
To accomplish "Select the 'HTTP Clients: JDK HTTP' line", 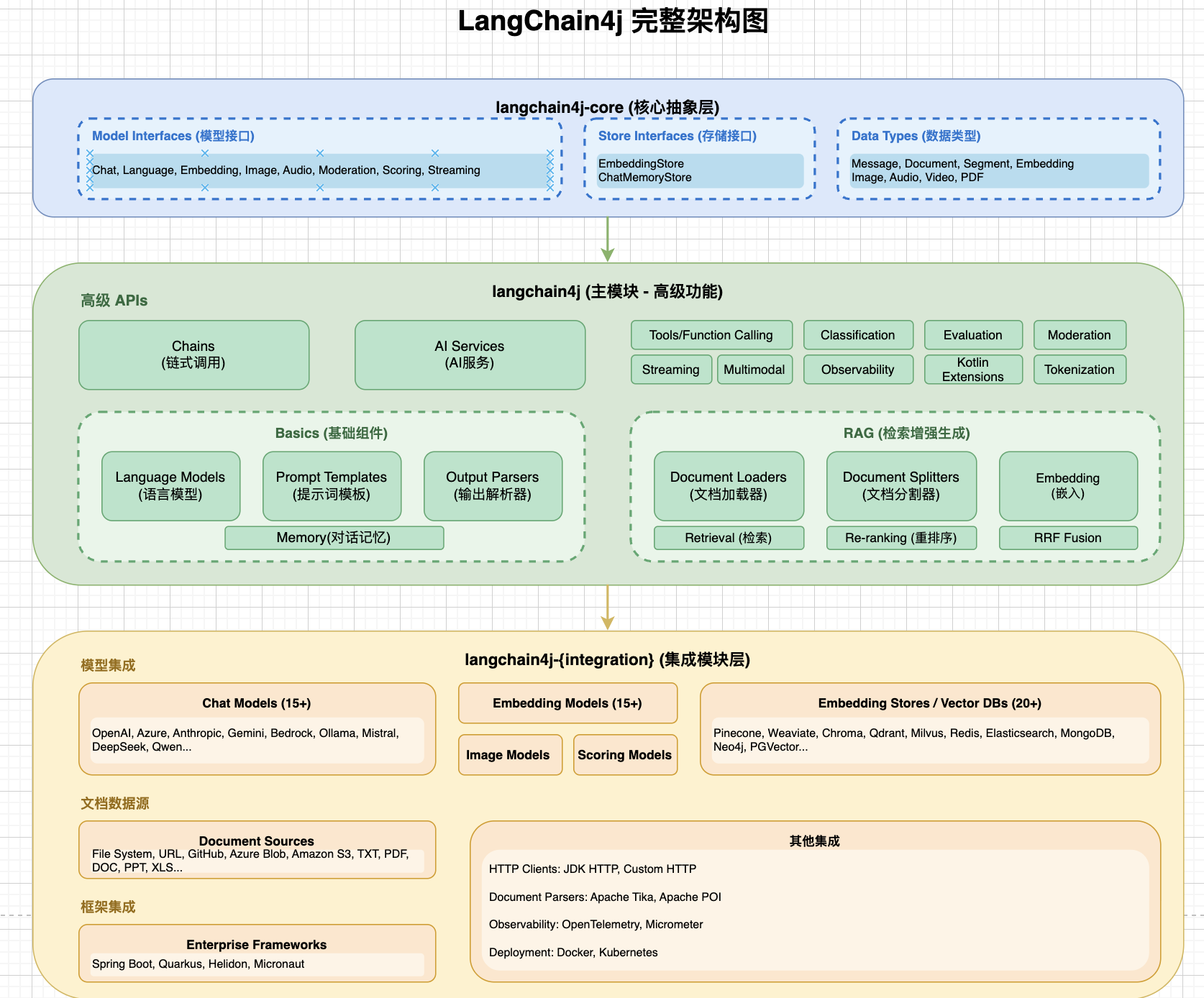I will (593, 869).
